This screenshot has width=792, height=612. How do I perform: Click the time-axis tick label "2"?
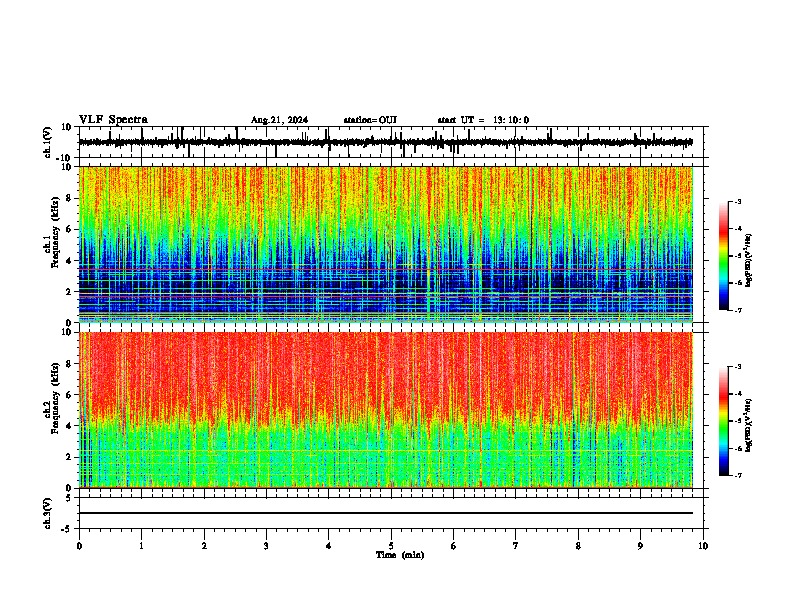click(204, 545)
